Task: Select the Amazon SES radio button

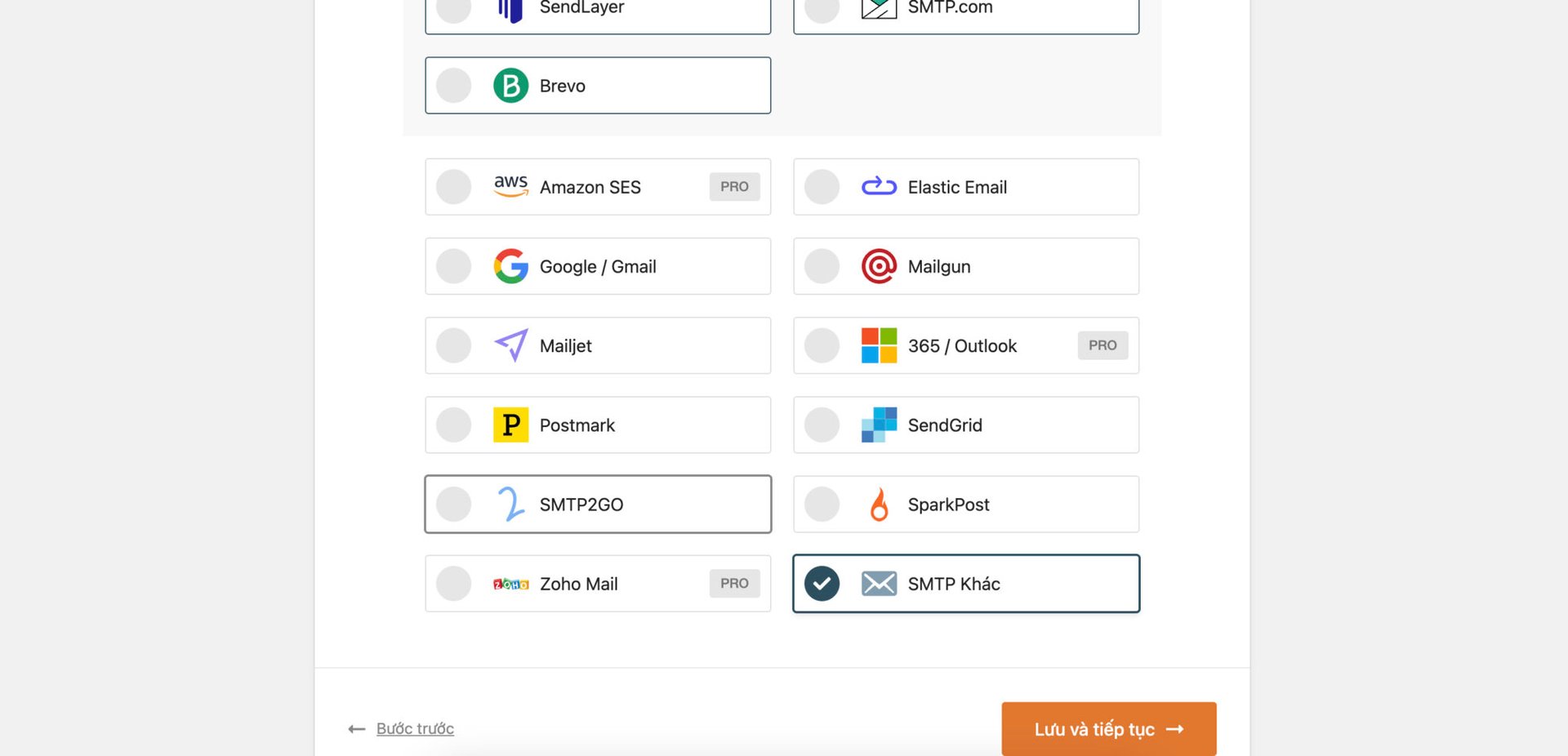Action: (453, 186)
